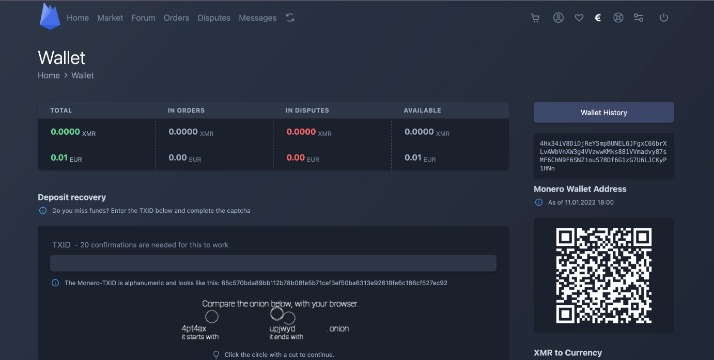Image resolution: width=714 pixels, height=360 pixels.
Task: Click the Monero Wallet Address heading
Action: coord(580,189)
